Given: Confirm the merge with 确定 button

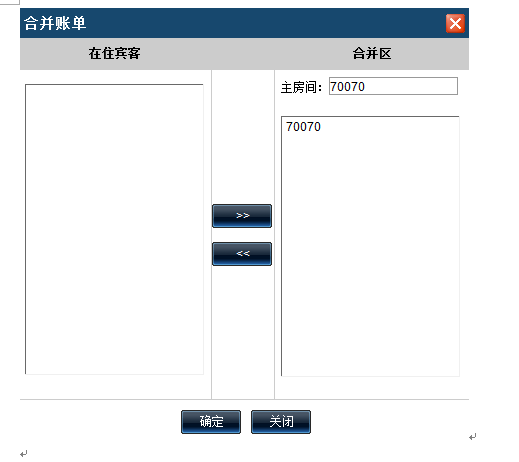Looking at the screenshot, I should click(211, 422).
